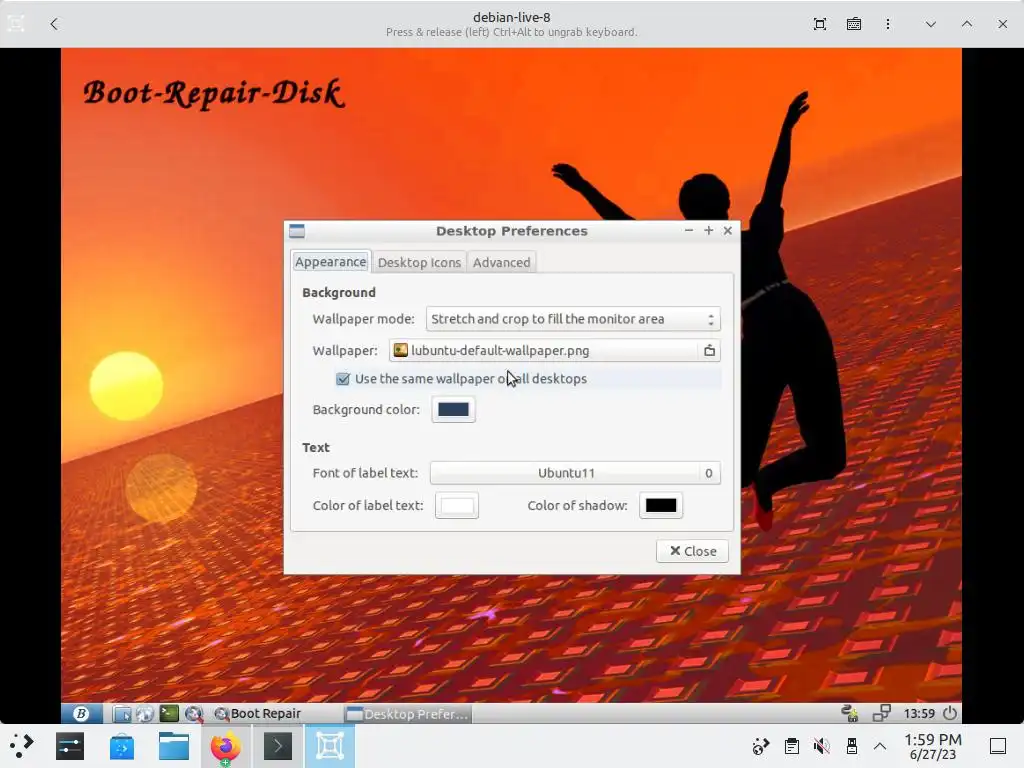Expand the hidden system tray icons arrow
Image resolution: width=1024 pixels, height=768 pixels.
880,746
